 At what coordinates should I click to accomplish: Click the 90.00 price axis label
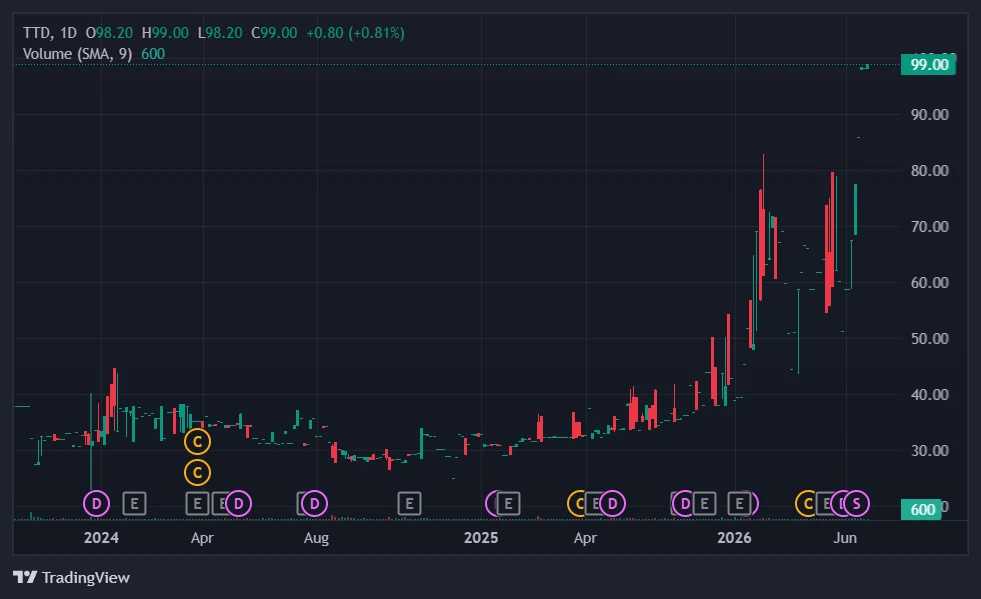pyautogui.click(x=929, y=115)
